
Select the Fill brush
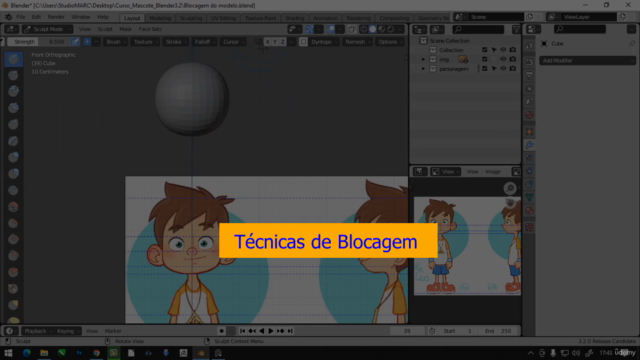point(13,239)
